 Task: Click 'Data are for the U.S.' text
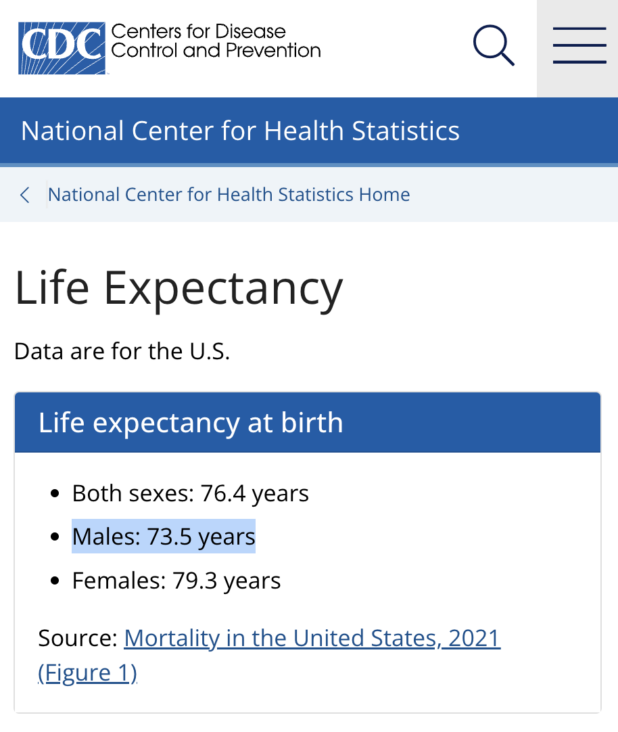coord(122,351)
